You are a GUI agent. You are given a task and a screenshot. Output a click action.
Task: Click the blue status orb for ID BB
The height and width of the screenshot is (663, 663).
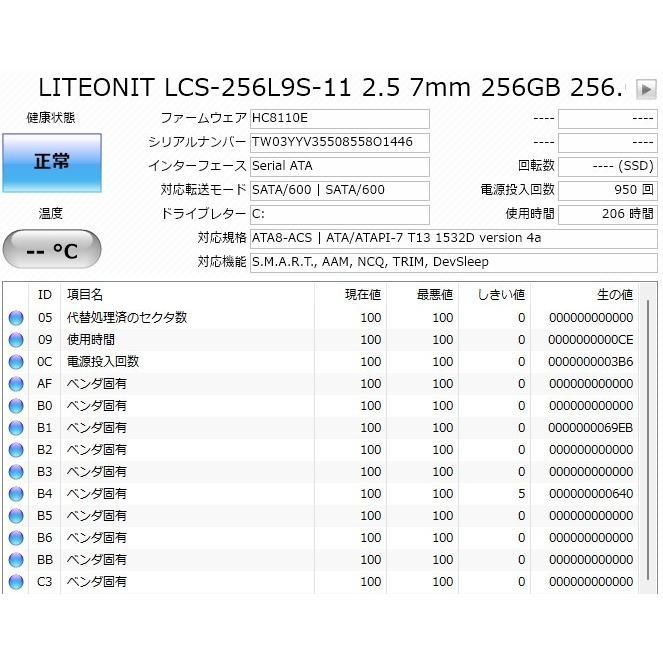coord(16,560)
